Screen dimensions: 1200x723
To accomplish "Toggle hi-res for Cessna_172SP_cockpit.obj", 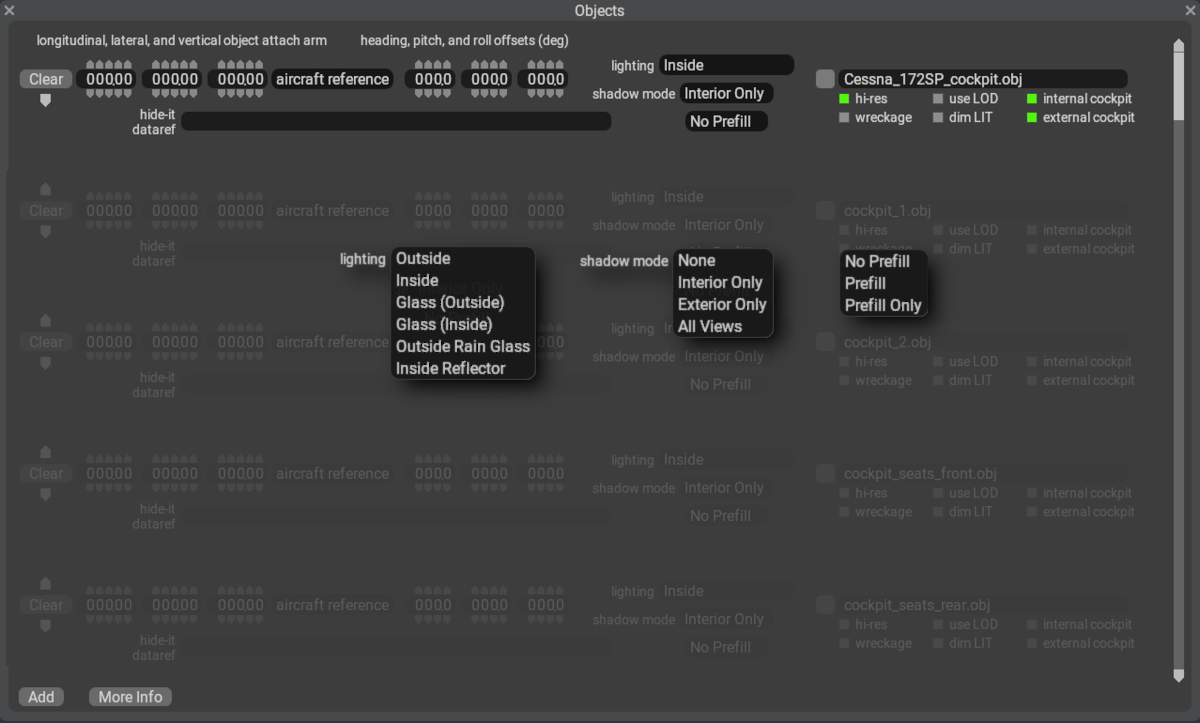I will (844, 99).
